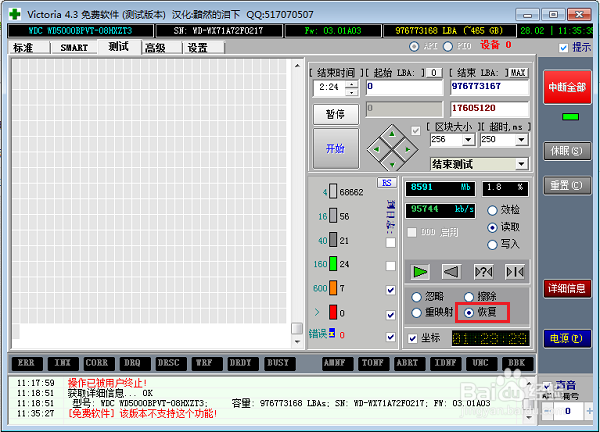
Task: Click the ERR status indicator
Action: 26,363
